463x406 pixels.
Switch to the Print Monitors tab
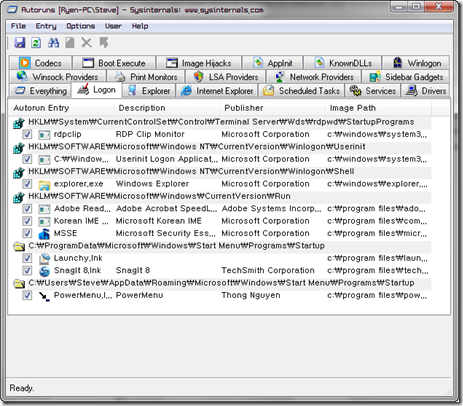click(146, 77)
